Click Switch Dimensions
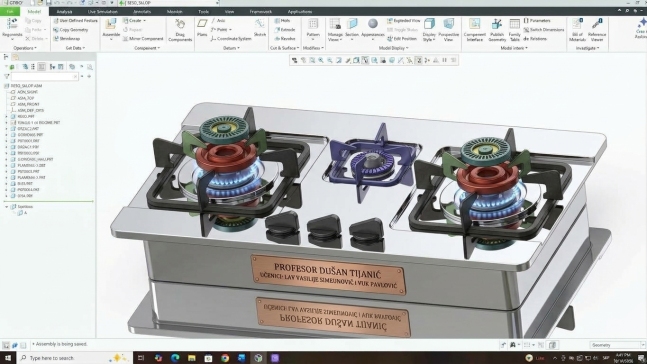Image resolution: width=647 pixels, height=364 pixels. click(x=543, y=30)
